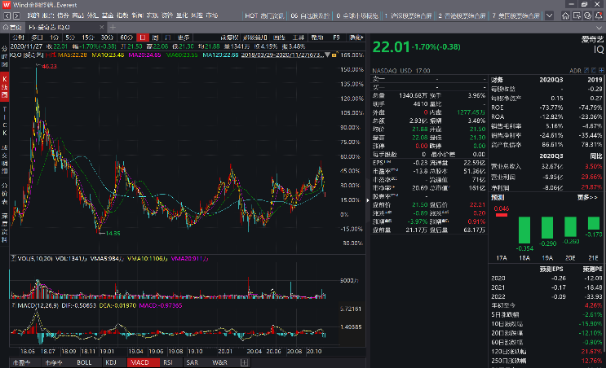Close the IQ.O stock tab

102,27
